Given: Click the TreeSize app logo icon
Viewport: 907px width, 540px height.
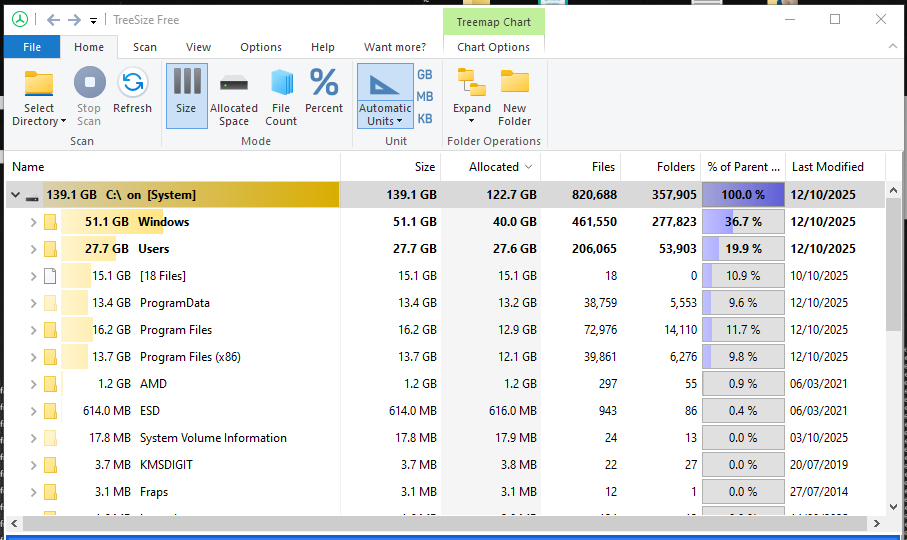Looking at the screenshot, I should tap(20, 20).
